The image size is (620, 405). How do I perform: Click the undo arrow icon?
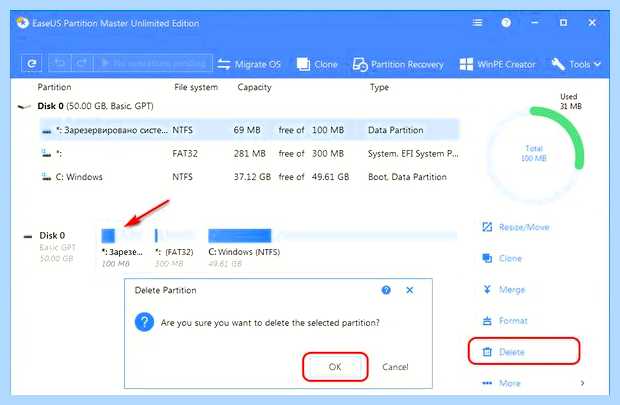tap(59, 63)
